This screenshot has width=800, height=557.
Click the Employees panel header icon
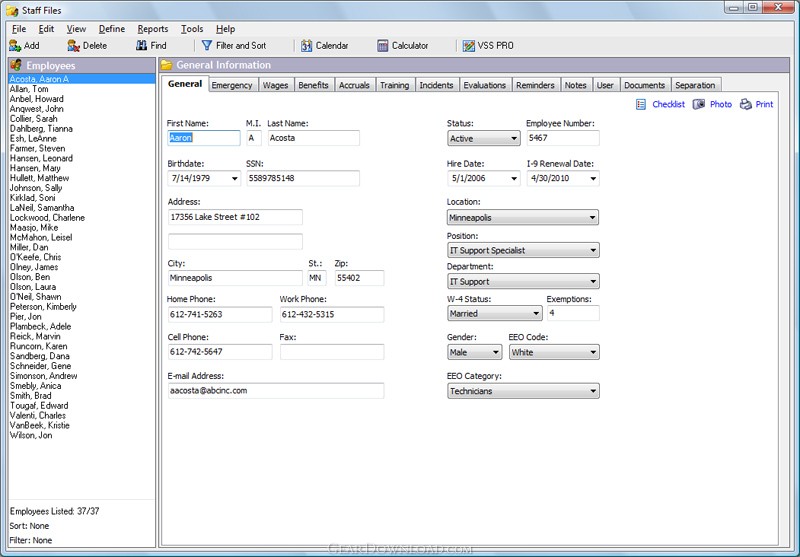coord(16,65)
